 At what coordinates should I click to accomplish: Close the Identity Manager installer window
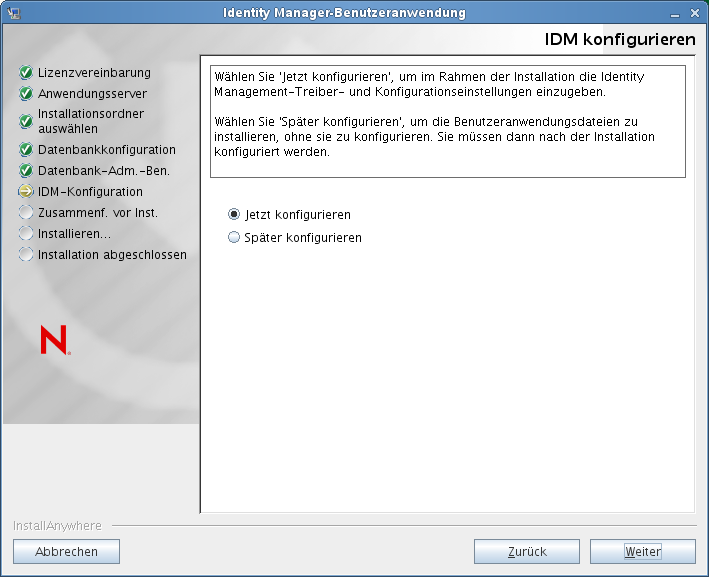pyautogui.click(x=695, y=13)
